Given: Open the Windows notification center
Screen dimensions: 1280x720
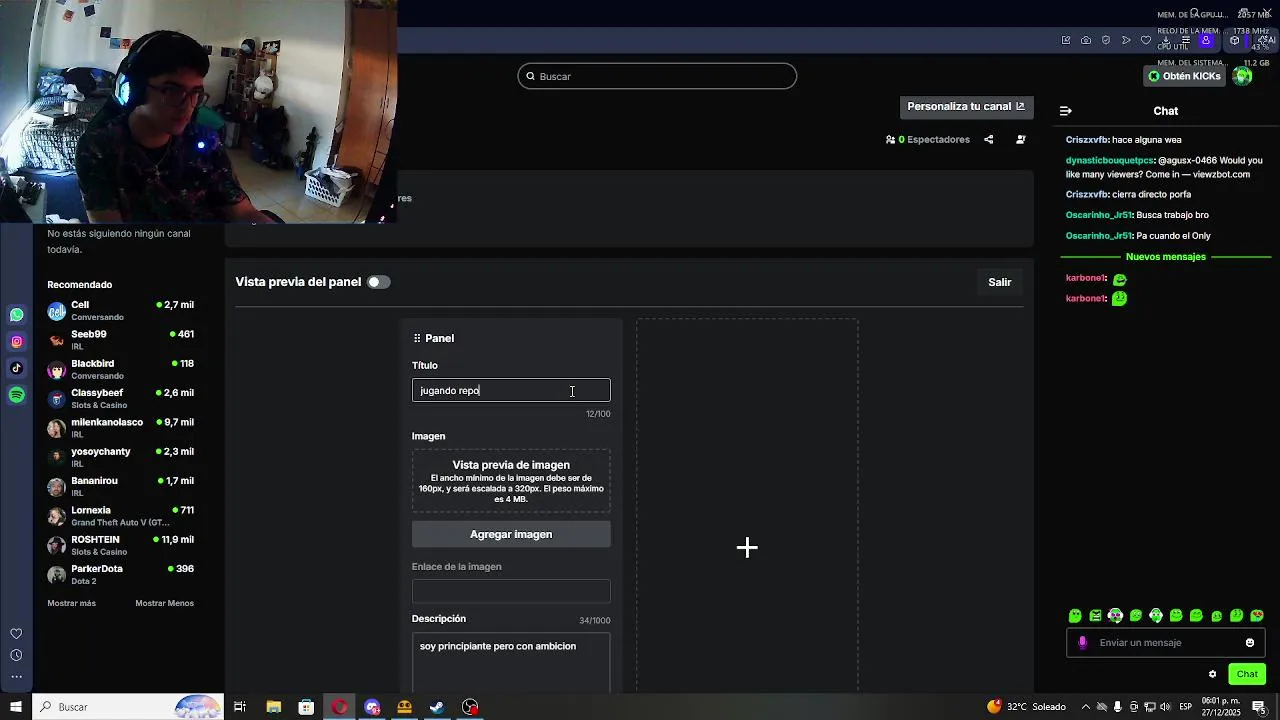Looking at the screenshot, I should coord(1259,707).
